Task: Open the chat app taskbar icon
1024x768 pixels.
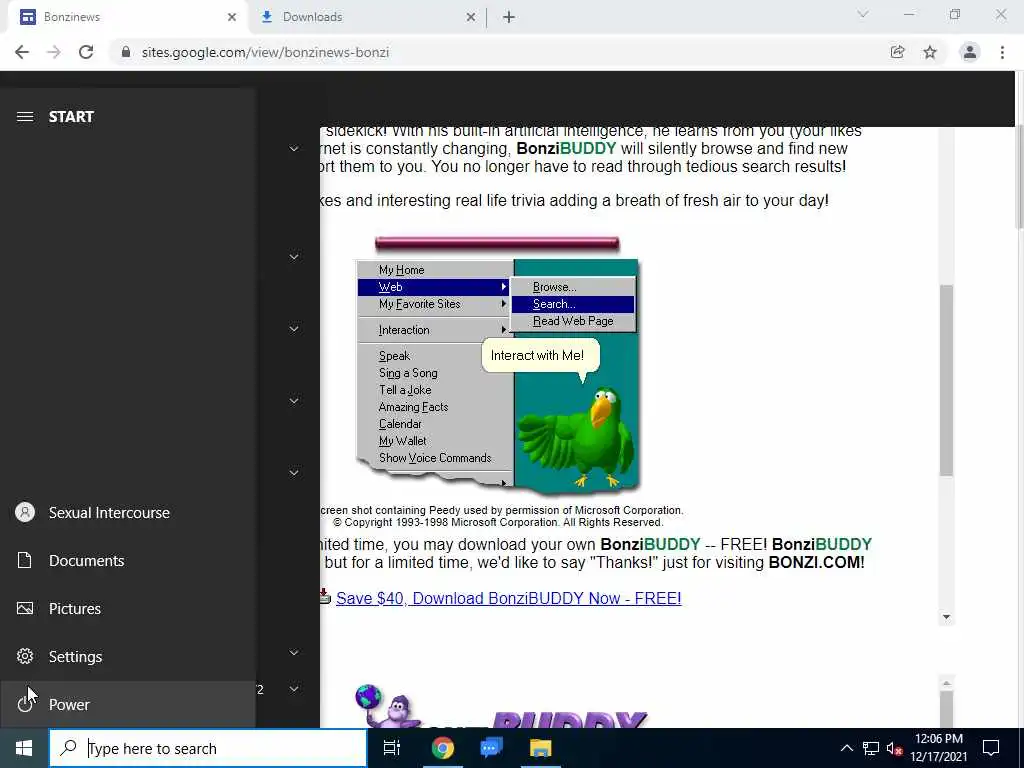Action: pyautogui.click(x=491, y=748)
